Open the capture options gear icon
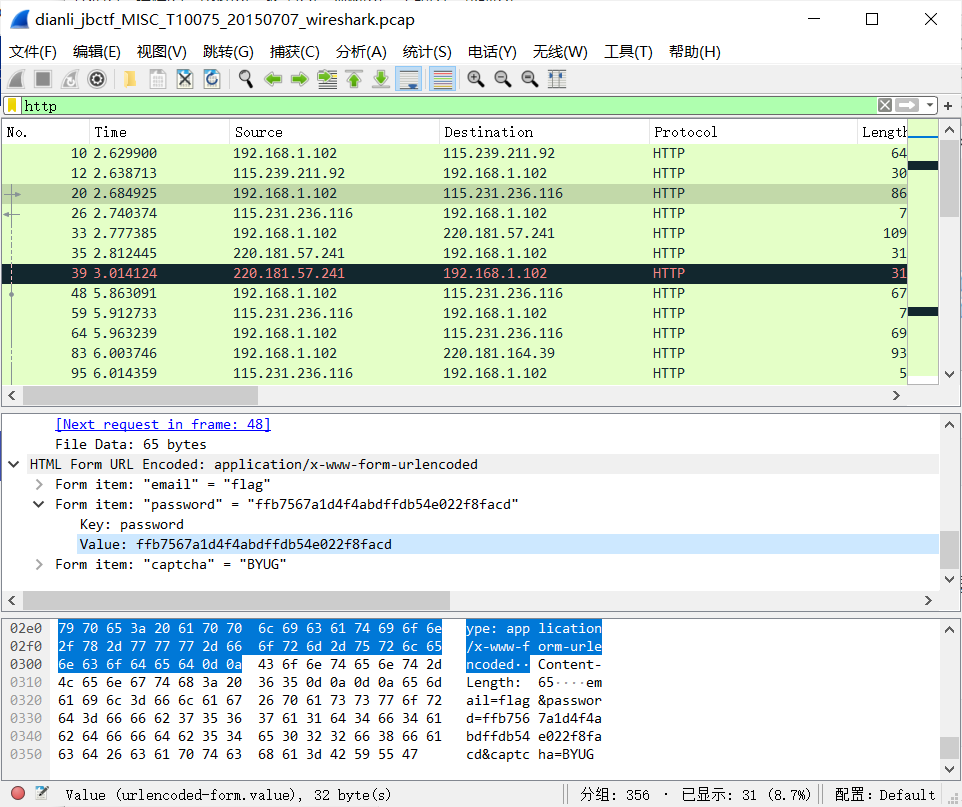Image resolution: width=962 pixels, height=807 pixels. tap(97, 79)
